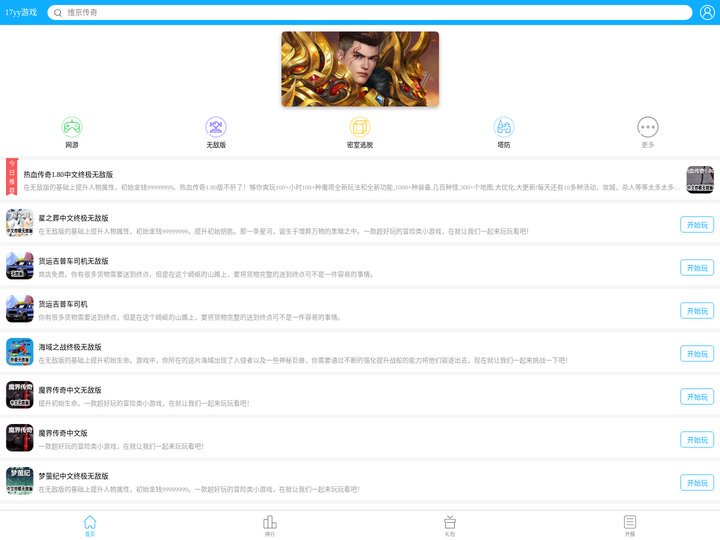Open the 更多 three-dots category
Image resolution: width=720 pixels, height=540 pixels.
click(648, 127)
